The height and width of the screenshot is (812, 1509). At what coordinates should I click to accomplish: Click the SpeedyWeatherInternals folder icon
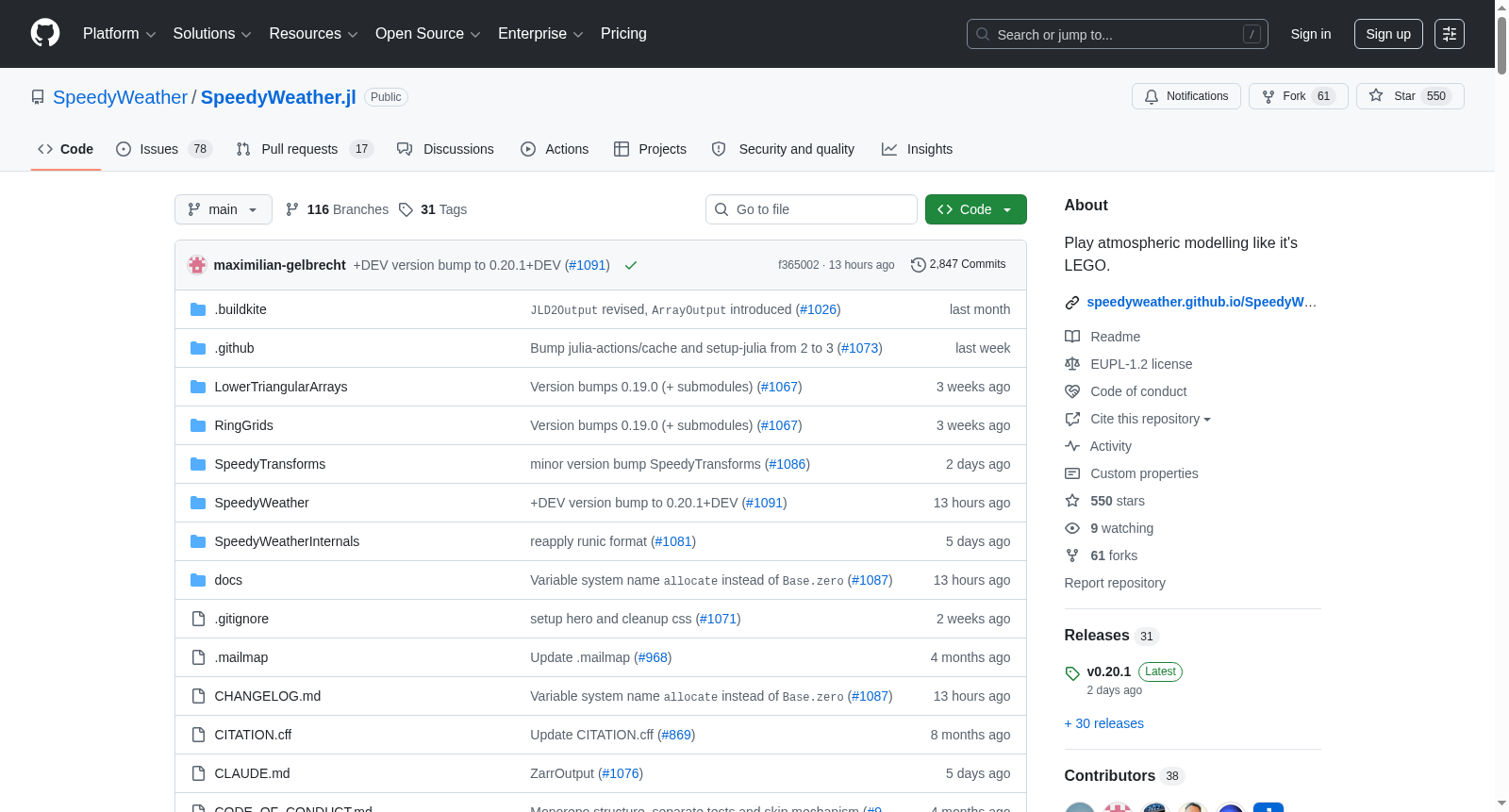click(x=198, y=541)
